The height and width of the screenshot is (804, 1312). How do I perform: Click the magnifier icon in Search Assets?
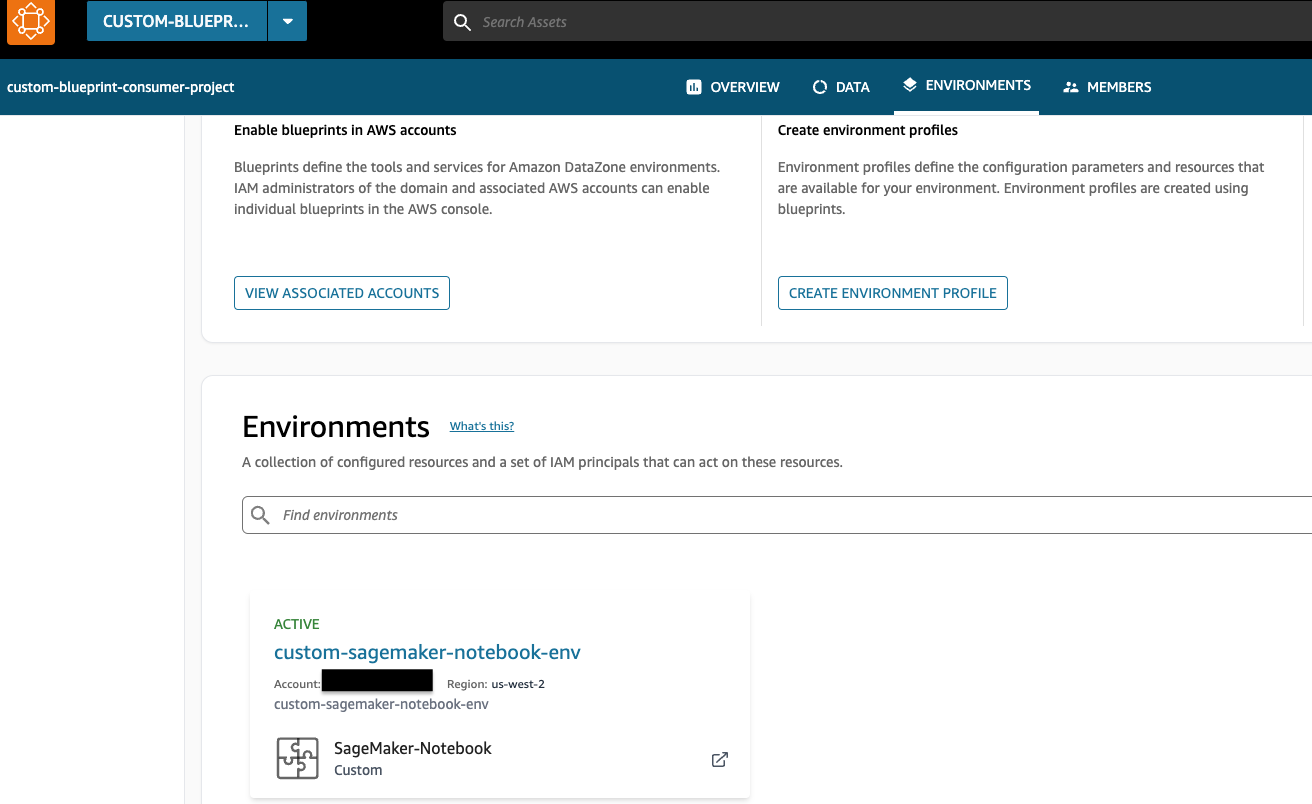click(x=462, y=21)
